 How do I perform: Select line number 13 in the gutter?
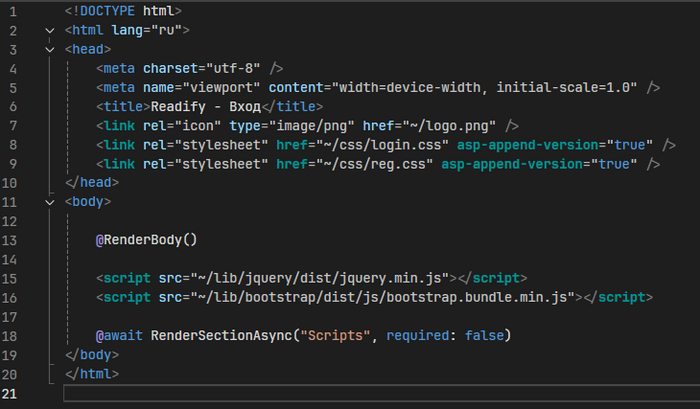[12, 240]
